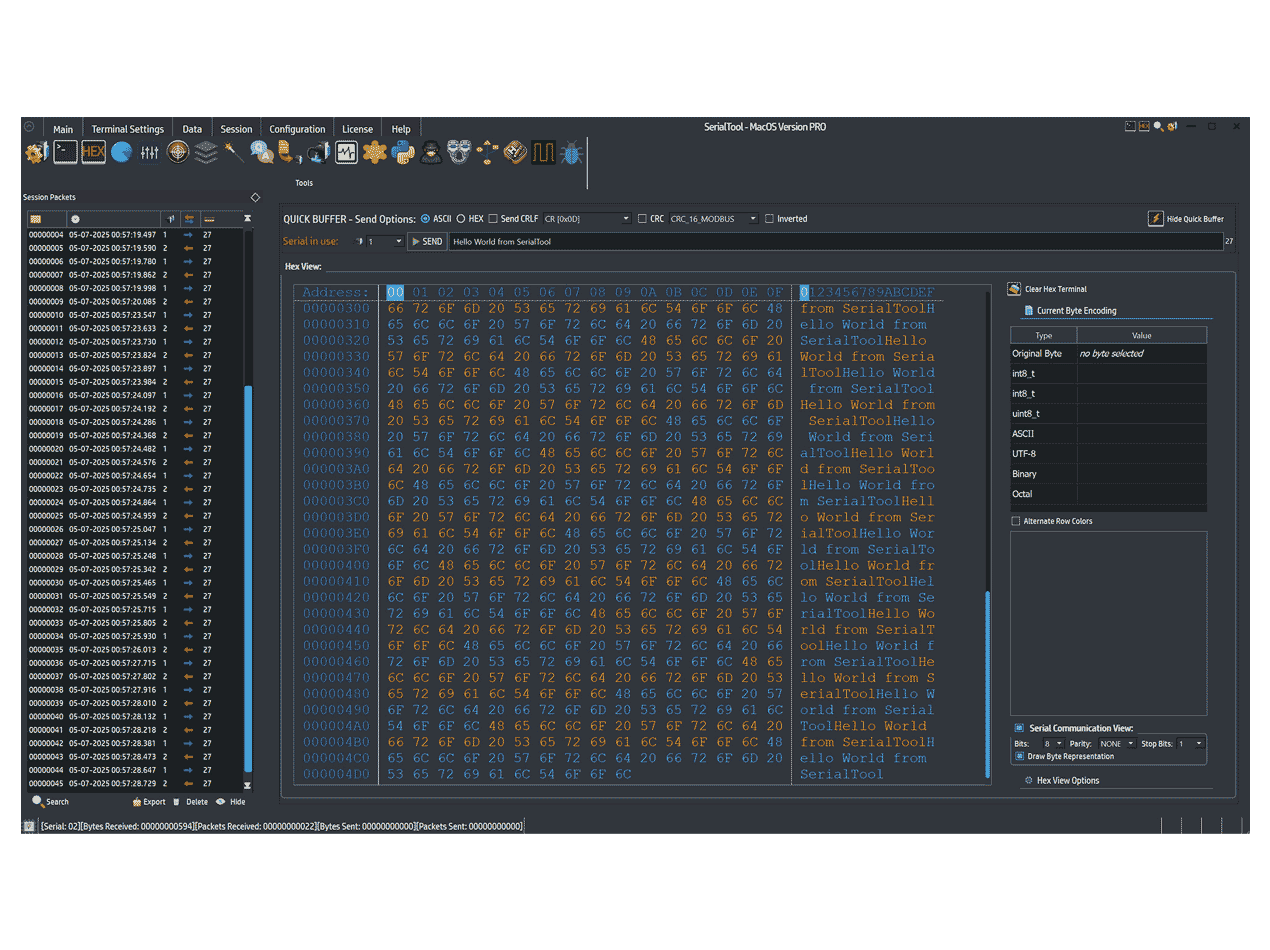
Task: Click the Delete button
Action: [x=191, y=801]
